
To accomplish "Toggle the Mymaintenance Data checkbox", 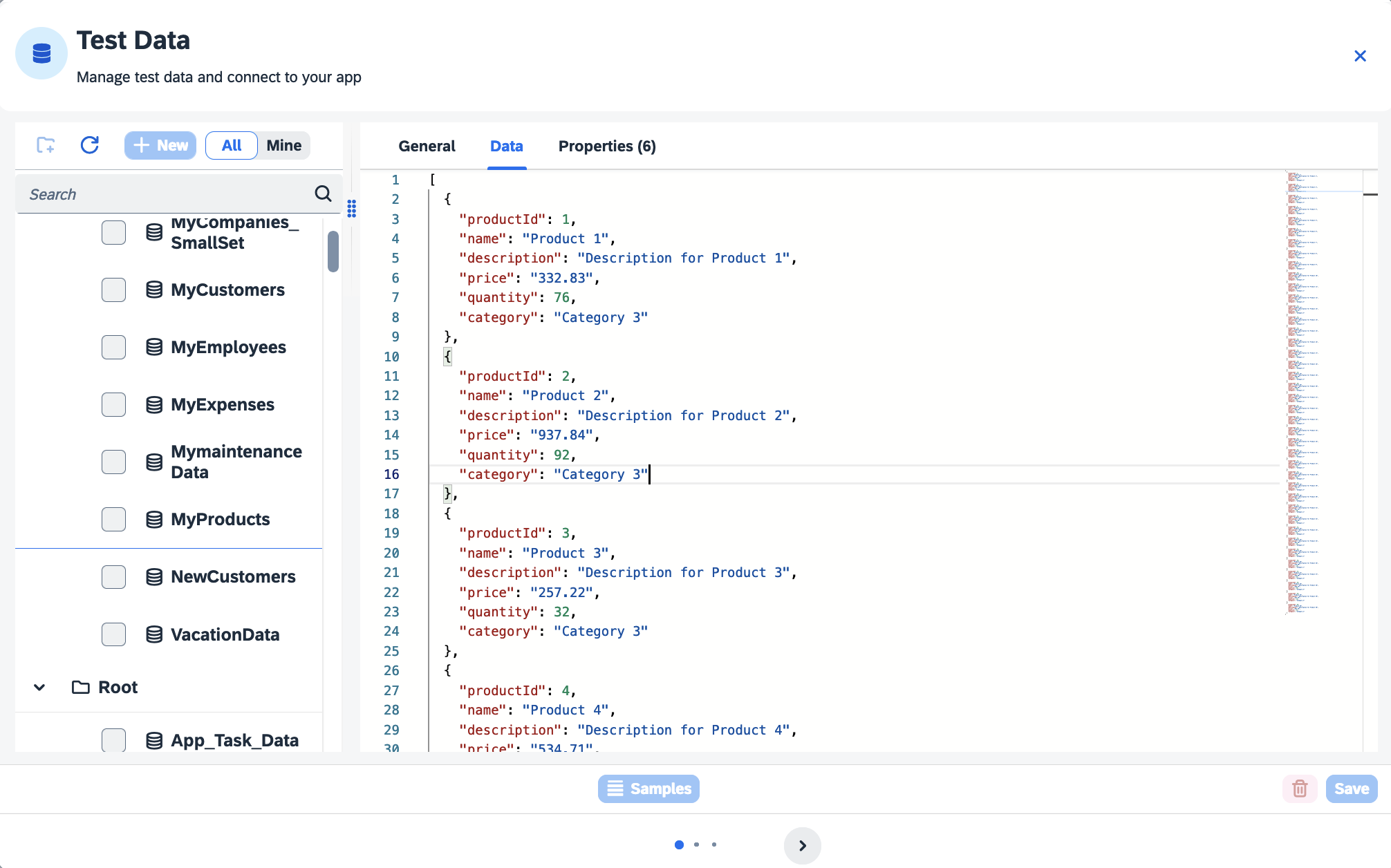I will [113, 462].
